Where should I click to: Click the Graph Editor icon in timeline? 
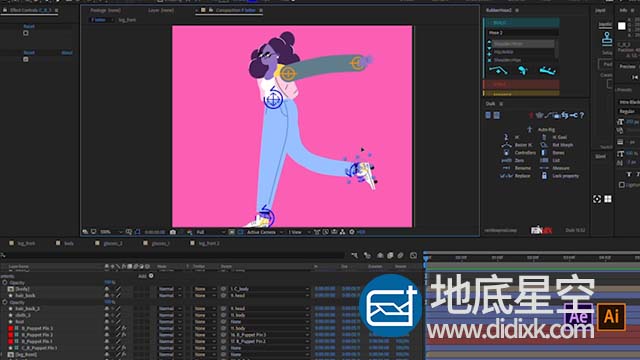(413, 256)
